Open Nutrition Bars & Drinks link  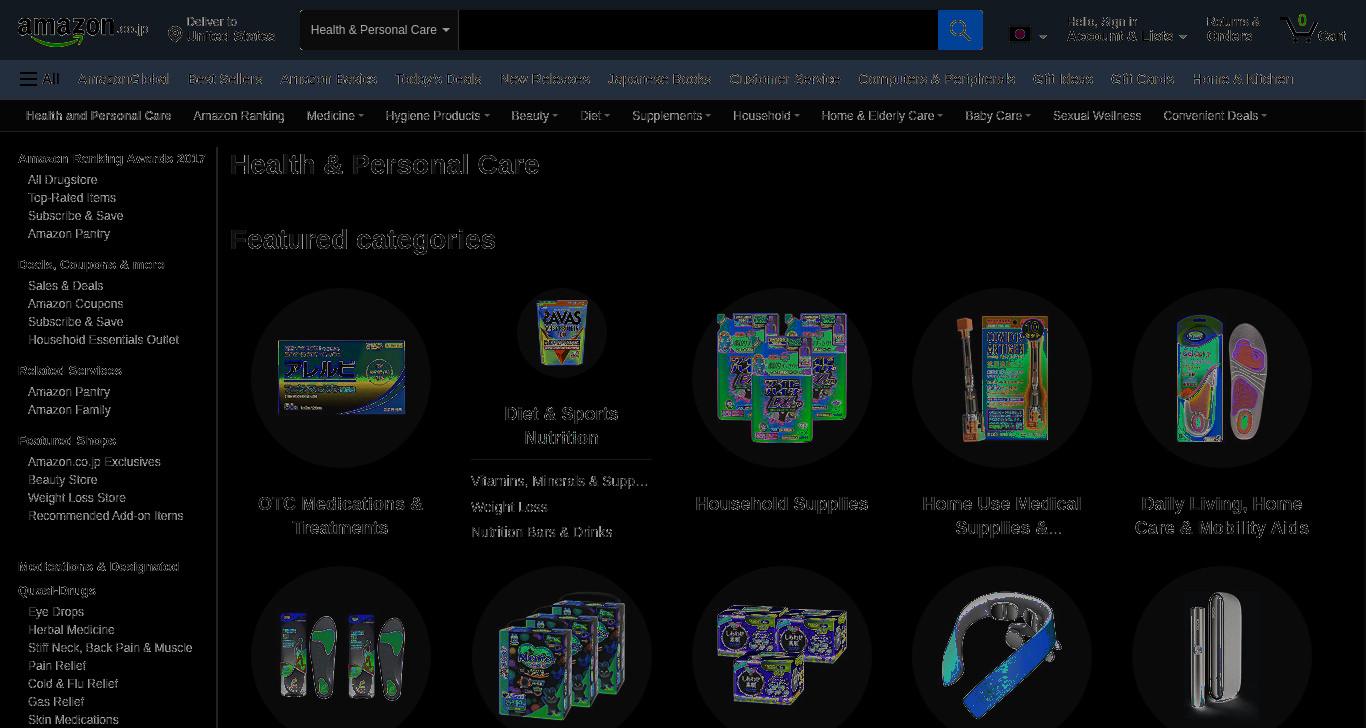541,532
